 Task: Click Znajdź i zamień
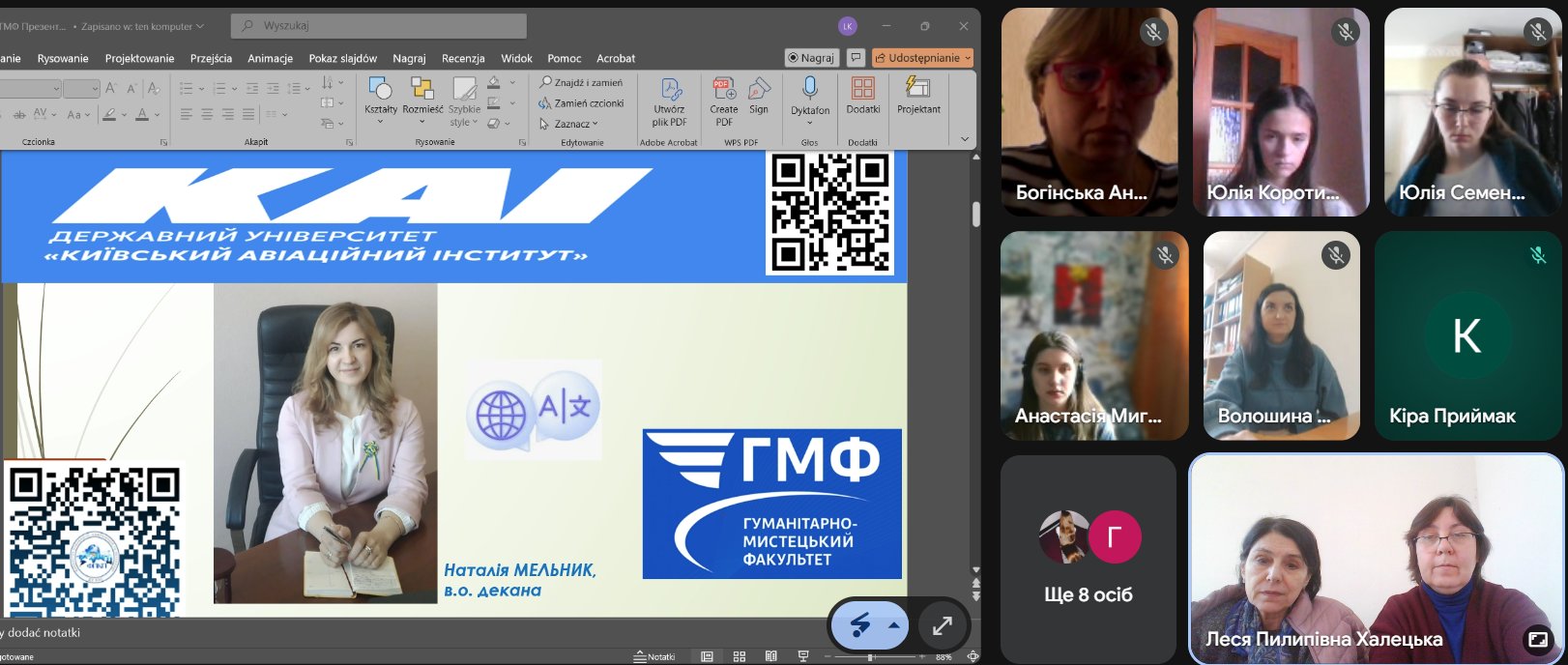(581, 83)
